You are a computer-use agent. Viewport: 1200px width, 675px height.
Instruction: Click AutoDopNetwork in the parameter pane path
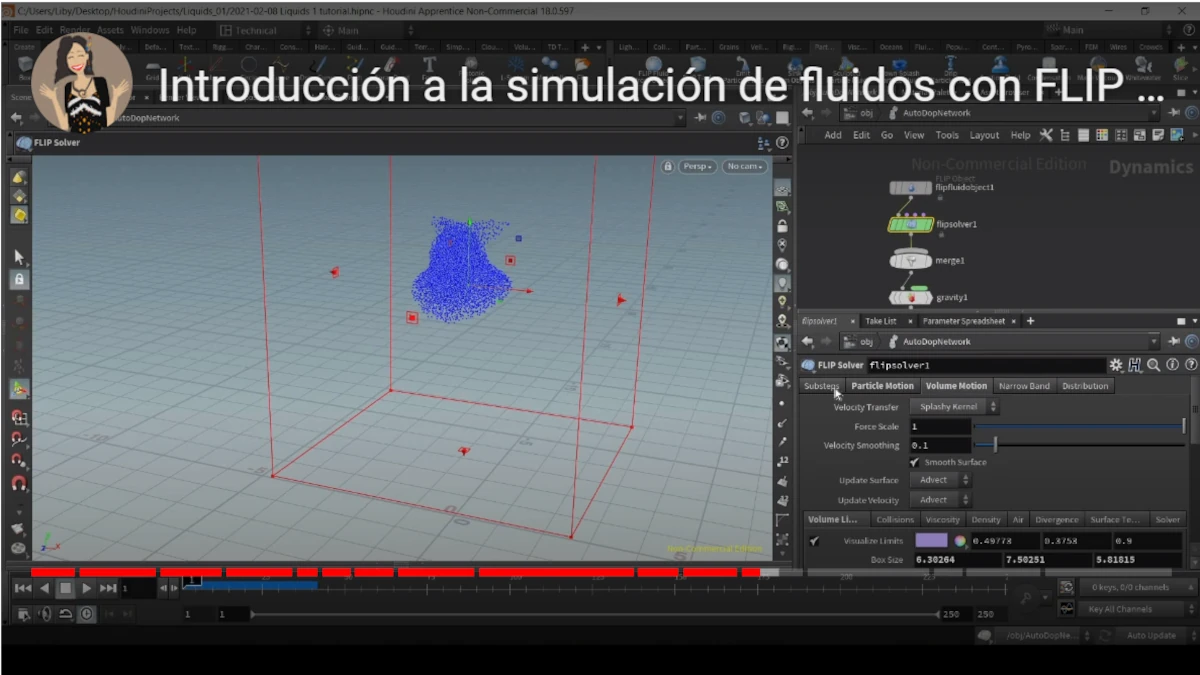tap(937, 342)
